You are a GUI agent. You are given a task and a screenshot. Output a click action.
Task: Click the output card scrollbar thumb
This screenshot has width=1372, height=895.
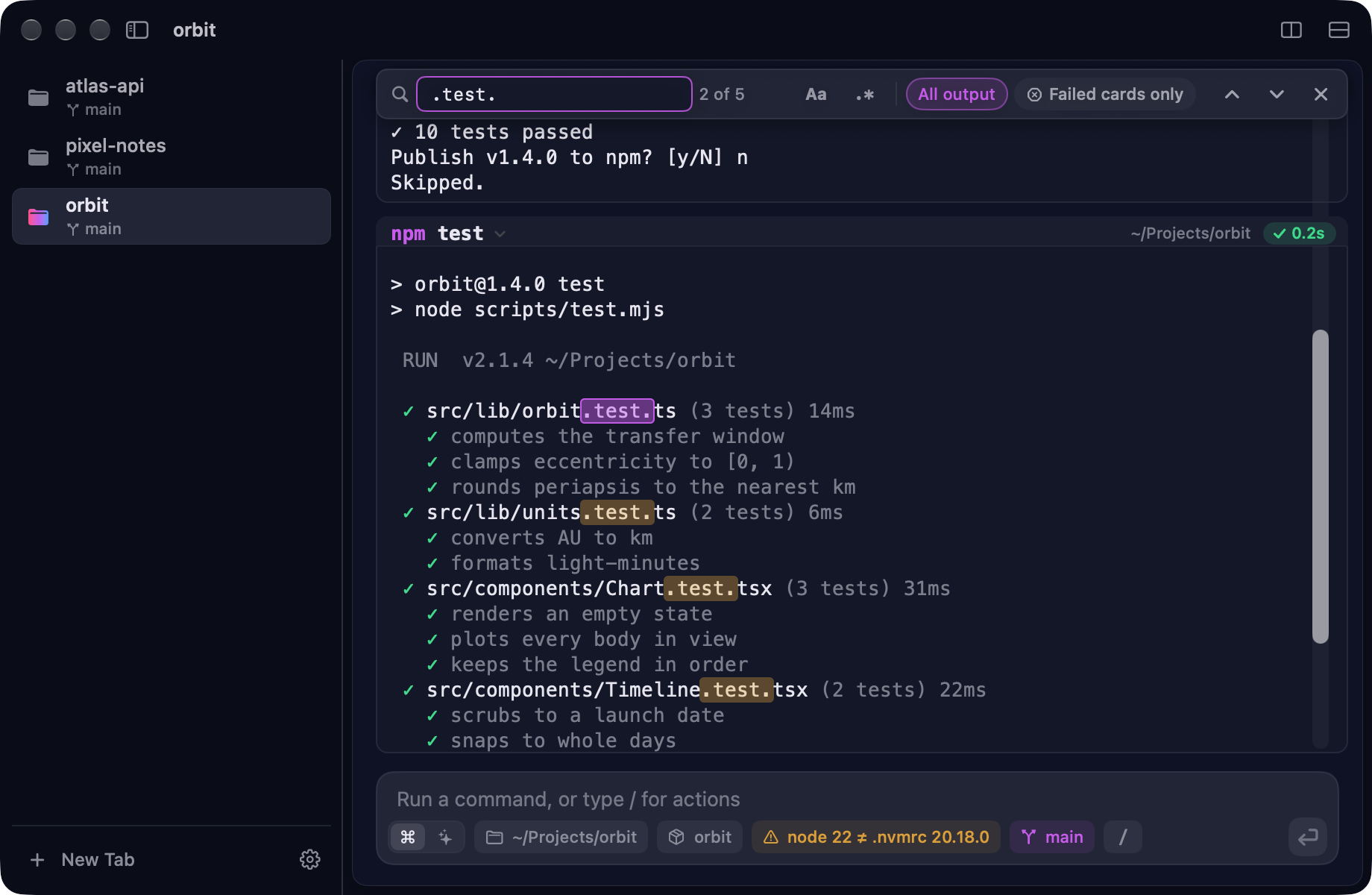1321,486
